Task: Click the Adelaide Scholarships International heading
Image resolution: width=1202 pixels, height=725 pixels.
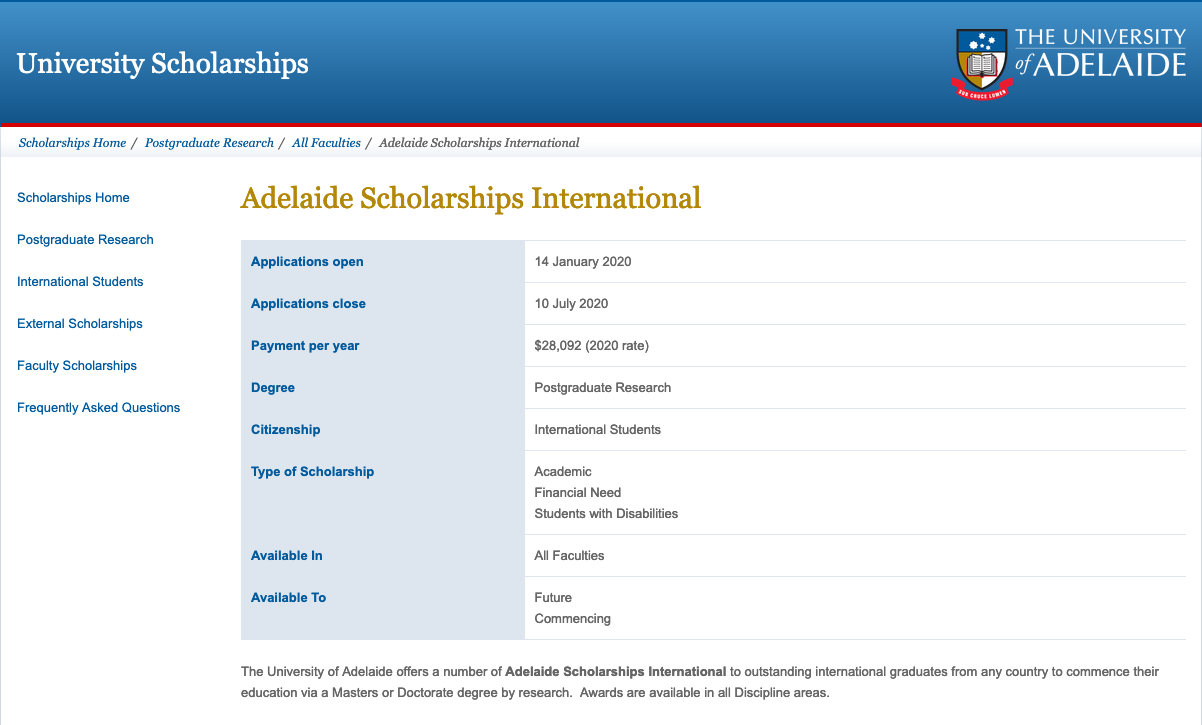Action: pyautogui.click(x=471, y=198)
